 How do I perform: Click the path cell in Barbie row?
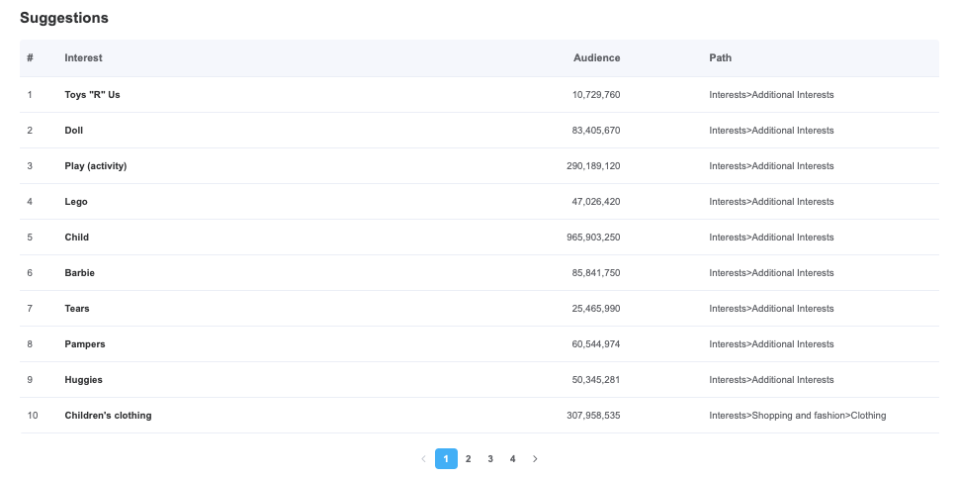point(771,273)
